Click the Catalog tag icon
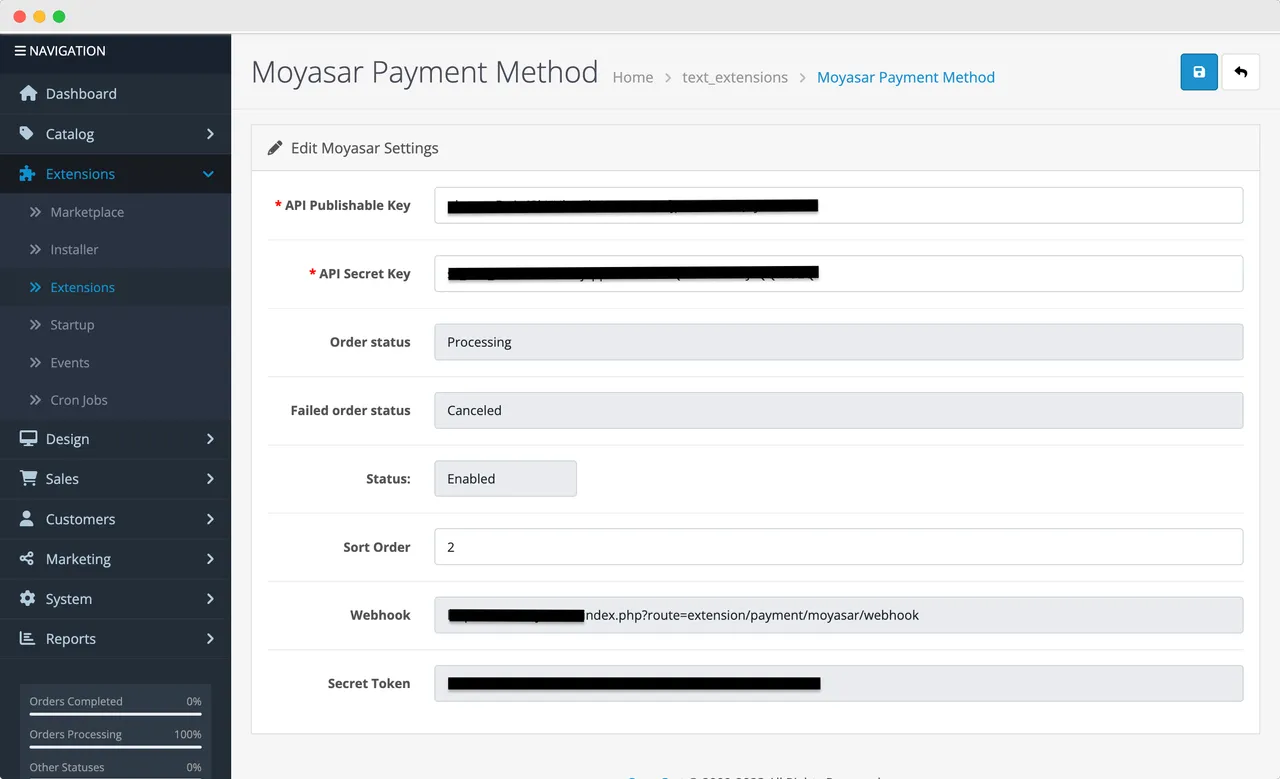 tap(28, 133)
